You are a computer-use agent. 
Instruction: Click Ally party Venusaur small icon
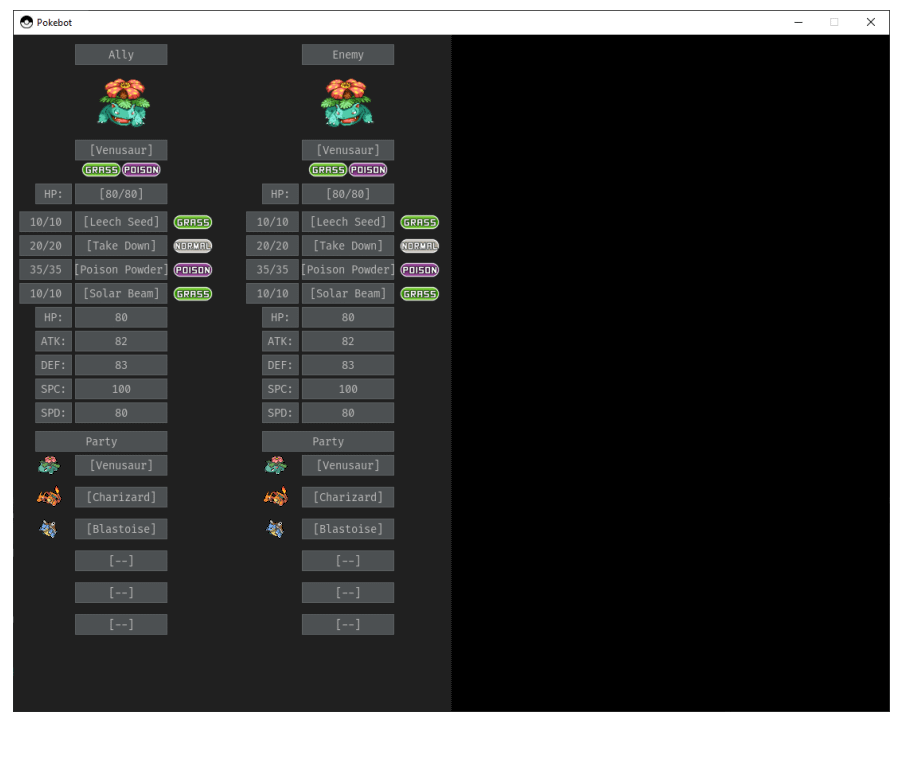point(49,465)
